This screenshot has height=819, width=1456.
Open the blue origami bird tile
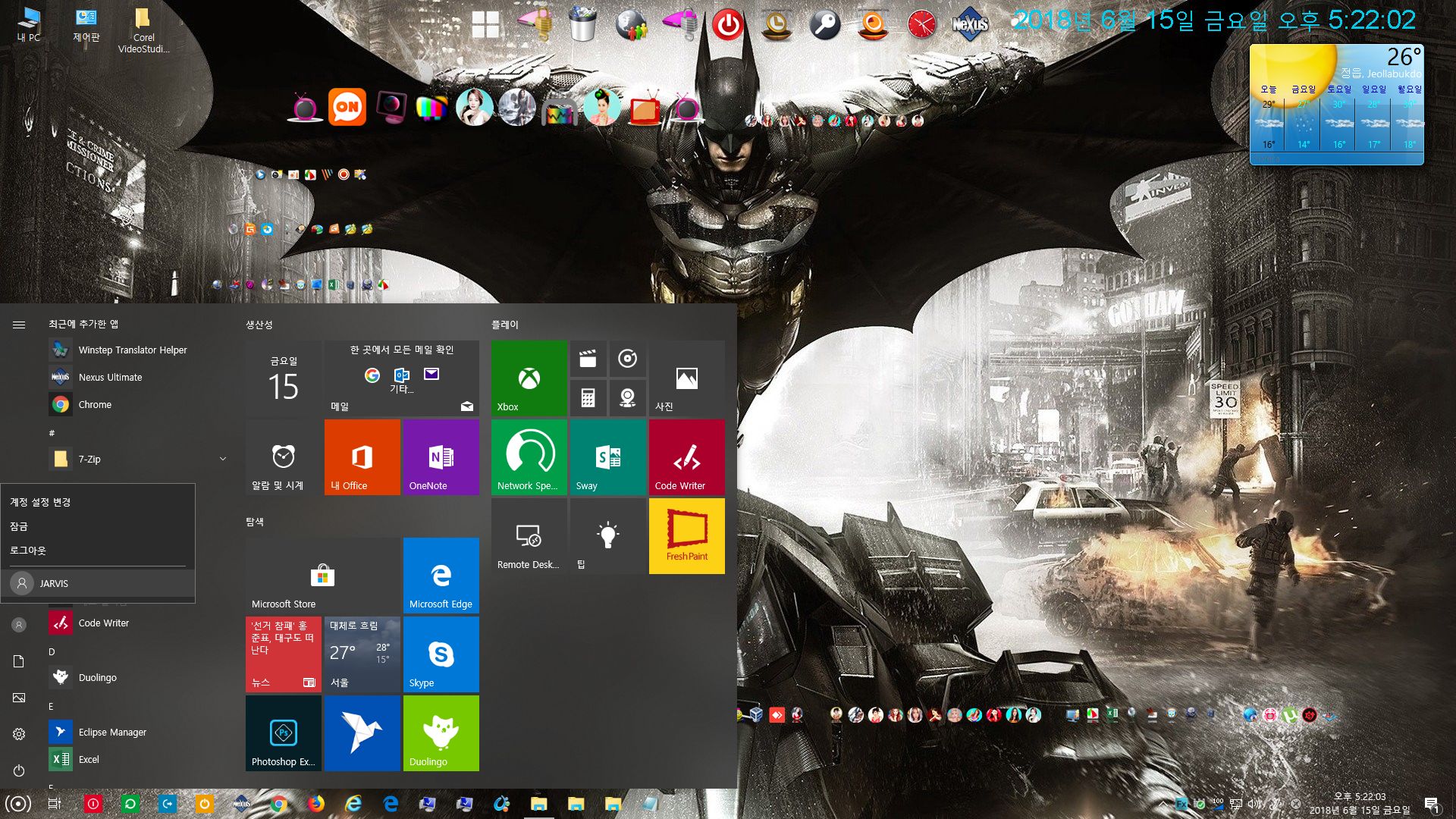click(362, 733)
